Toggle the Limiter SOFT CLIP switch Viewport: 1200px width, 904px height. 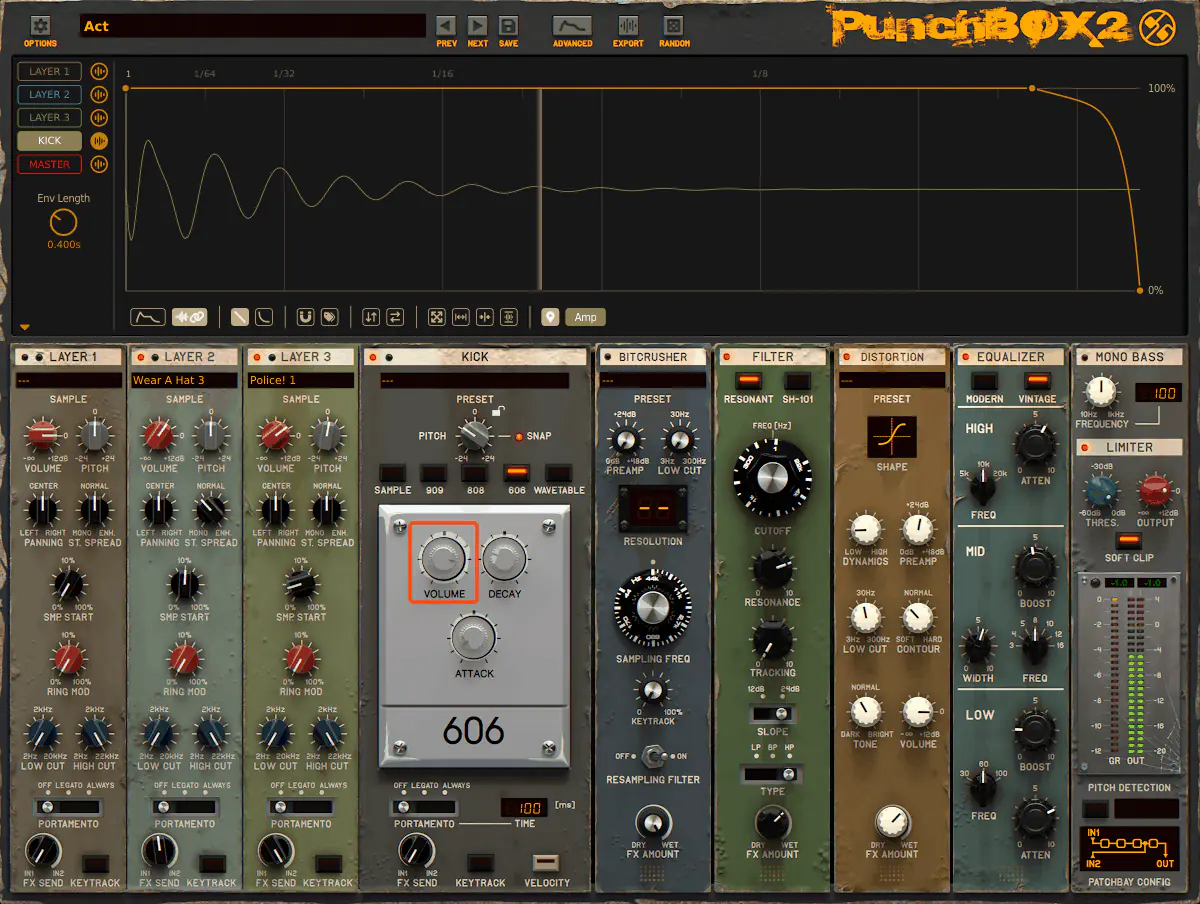pos(1129,541)
